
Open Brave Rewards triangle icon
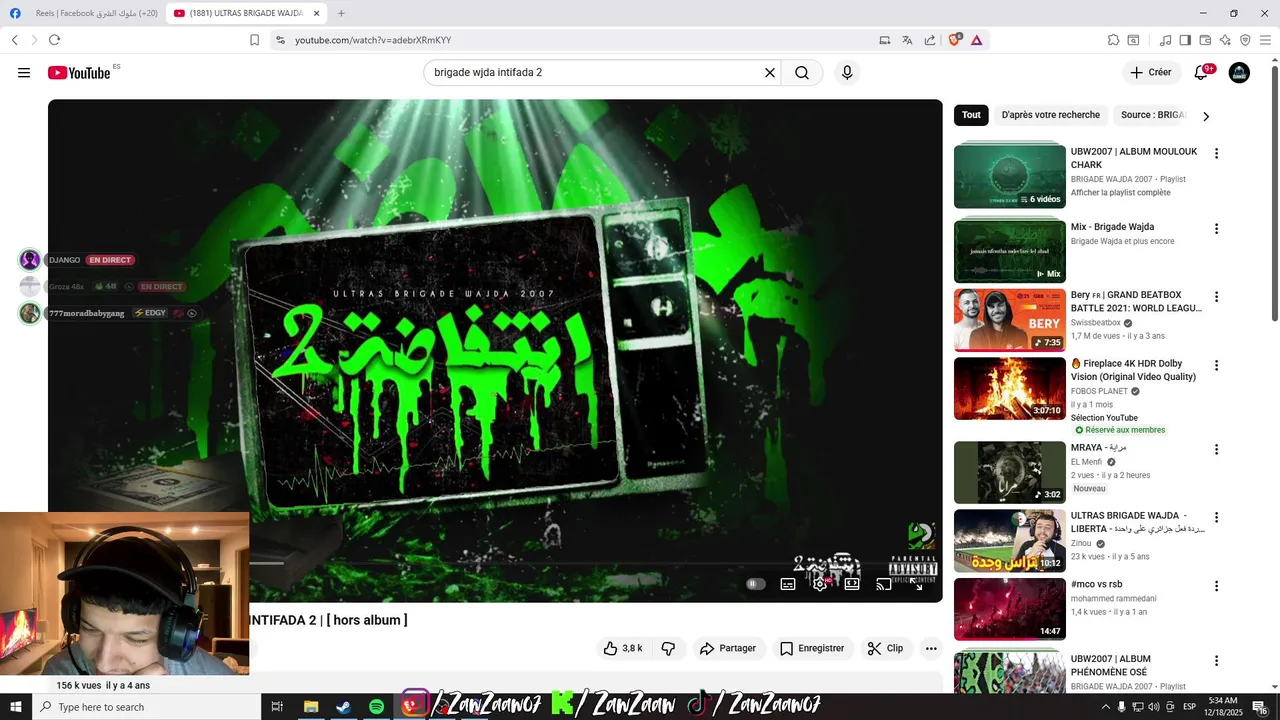977,40
